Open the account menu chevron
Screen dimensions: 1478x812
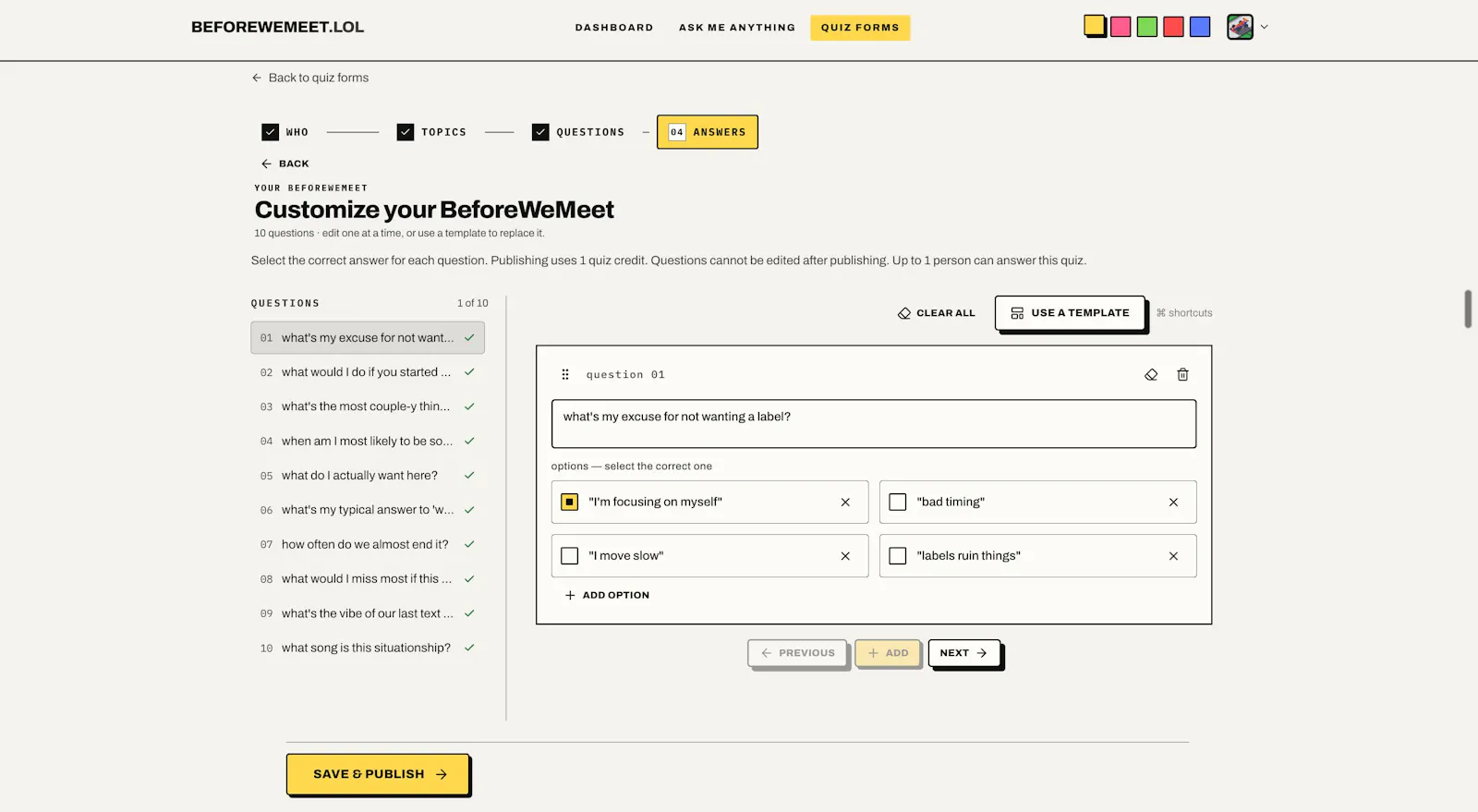click(1265, 27)
